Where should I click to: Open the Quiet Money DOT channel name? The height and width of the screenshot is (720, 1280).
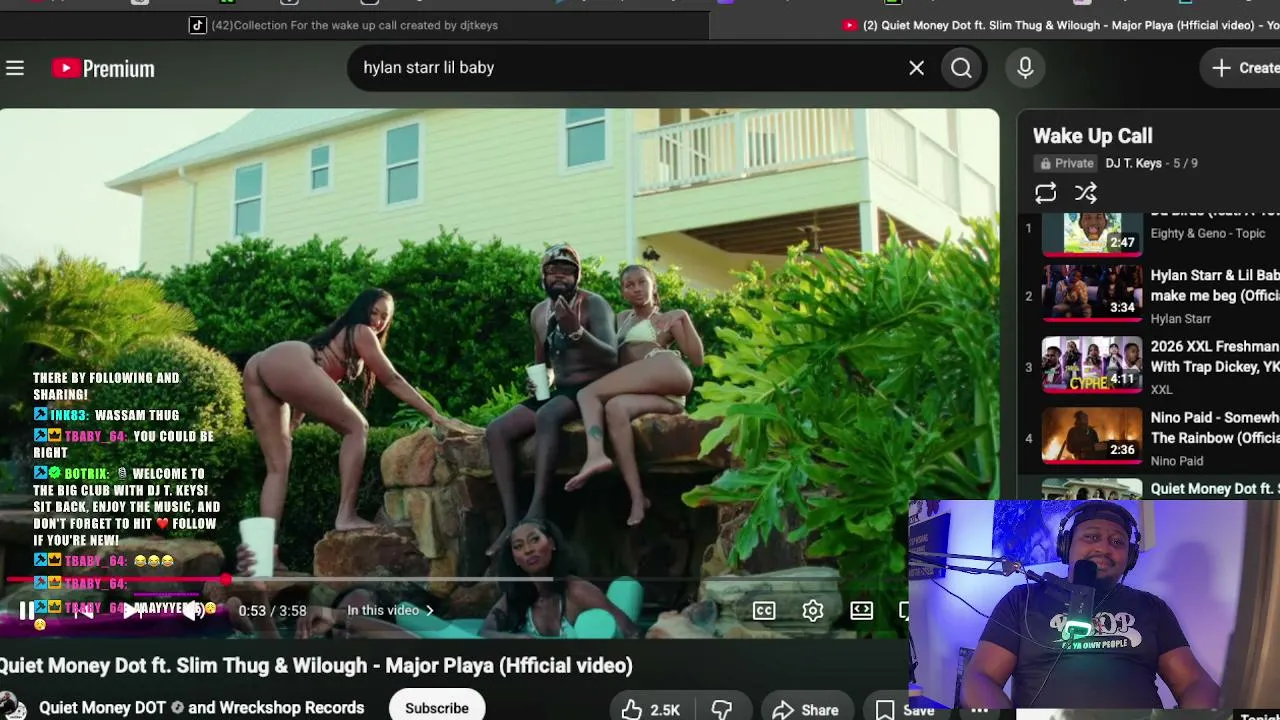[102, 708]
